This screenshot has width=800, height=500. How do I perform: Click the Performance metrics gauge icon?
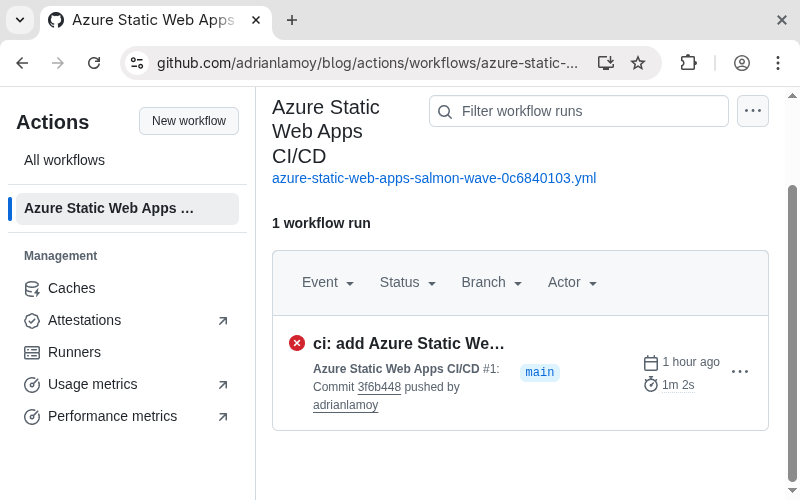pos(32,417)
